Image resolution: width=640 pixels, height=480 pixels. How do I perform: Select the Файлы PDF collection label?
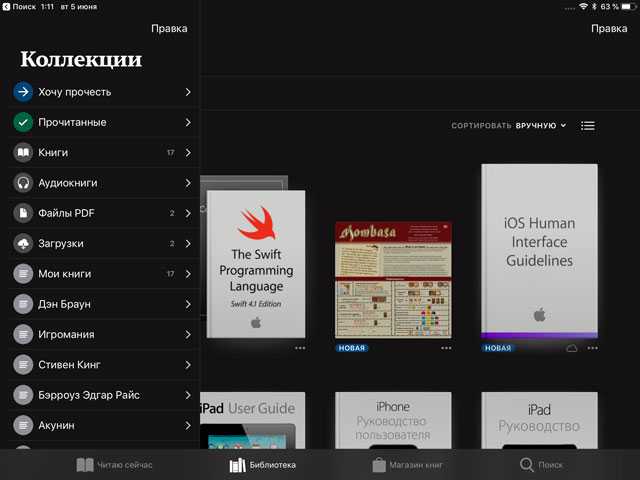click(66, 213)
